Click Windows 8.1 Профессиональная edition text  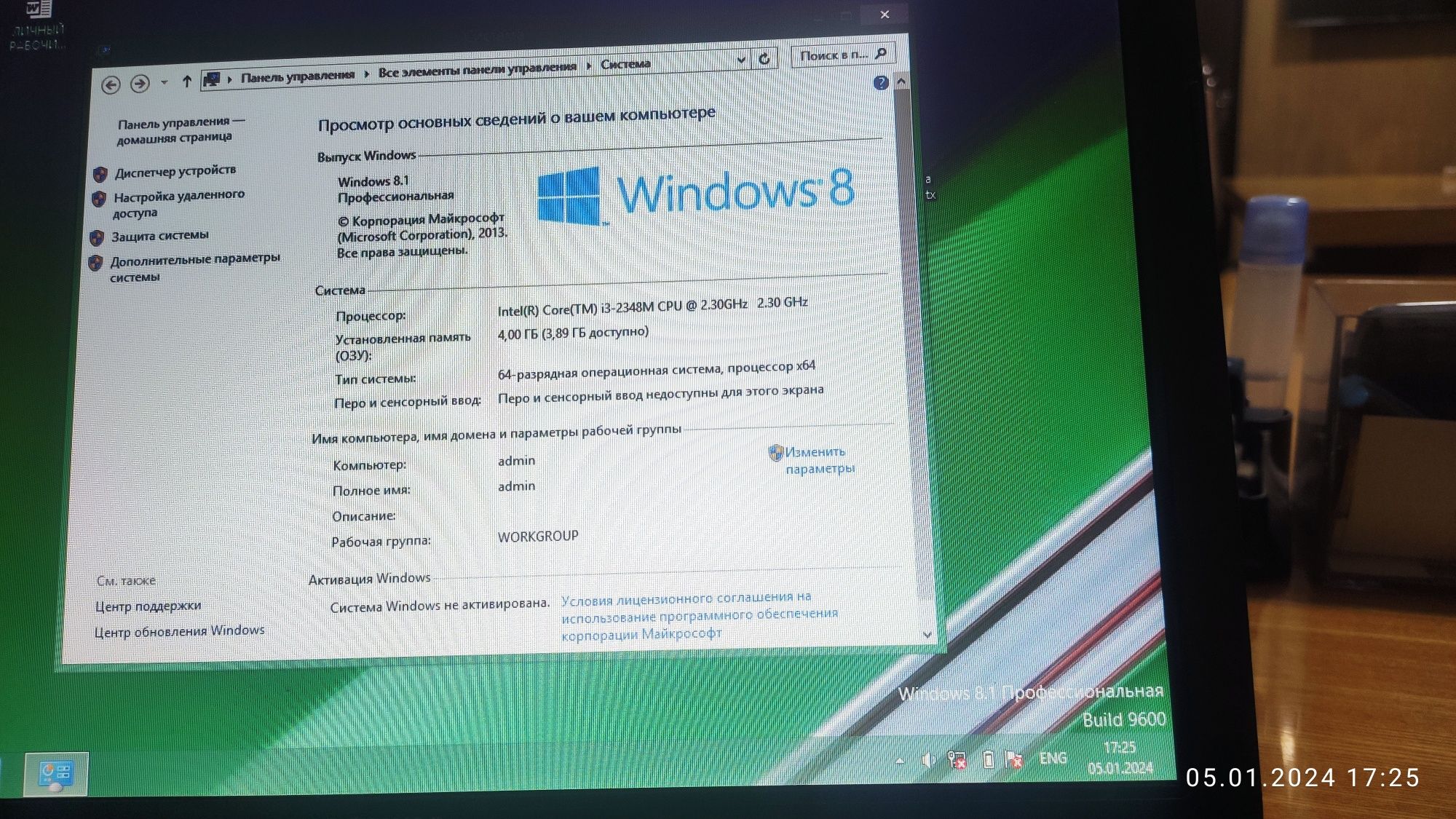(395, 189)
